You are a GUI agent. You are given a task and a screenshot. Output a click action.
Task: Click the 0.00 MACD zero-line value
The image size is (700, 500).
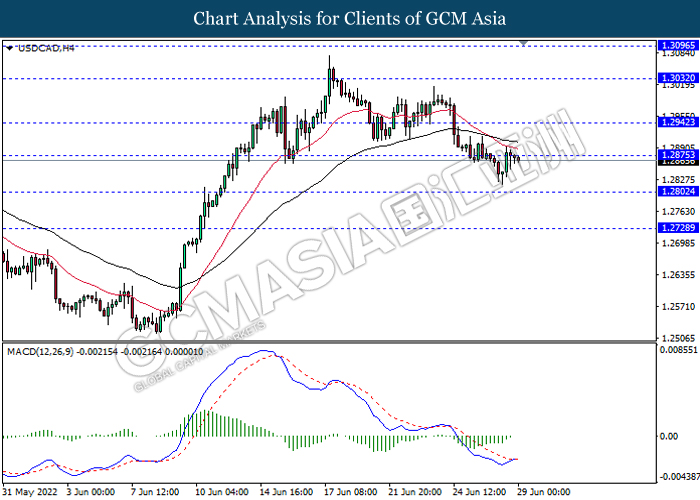[x=669, y=436]
